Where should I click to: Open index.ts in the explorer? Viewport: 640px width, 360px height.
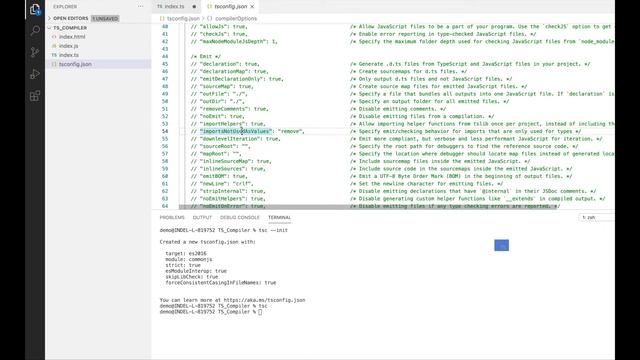tap(69, 55)
